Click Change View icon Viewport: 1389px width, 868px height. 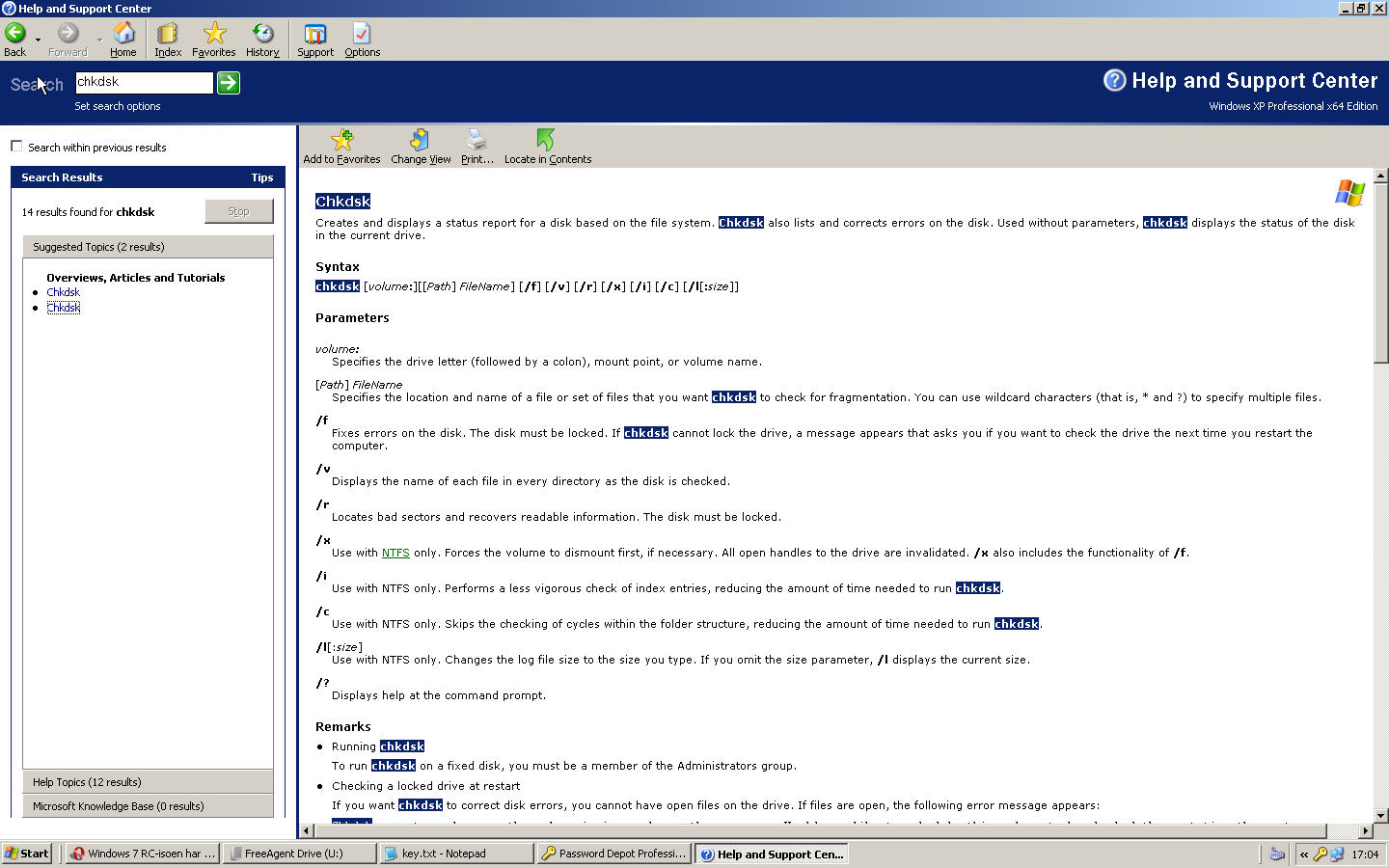tap(421, 147)
